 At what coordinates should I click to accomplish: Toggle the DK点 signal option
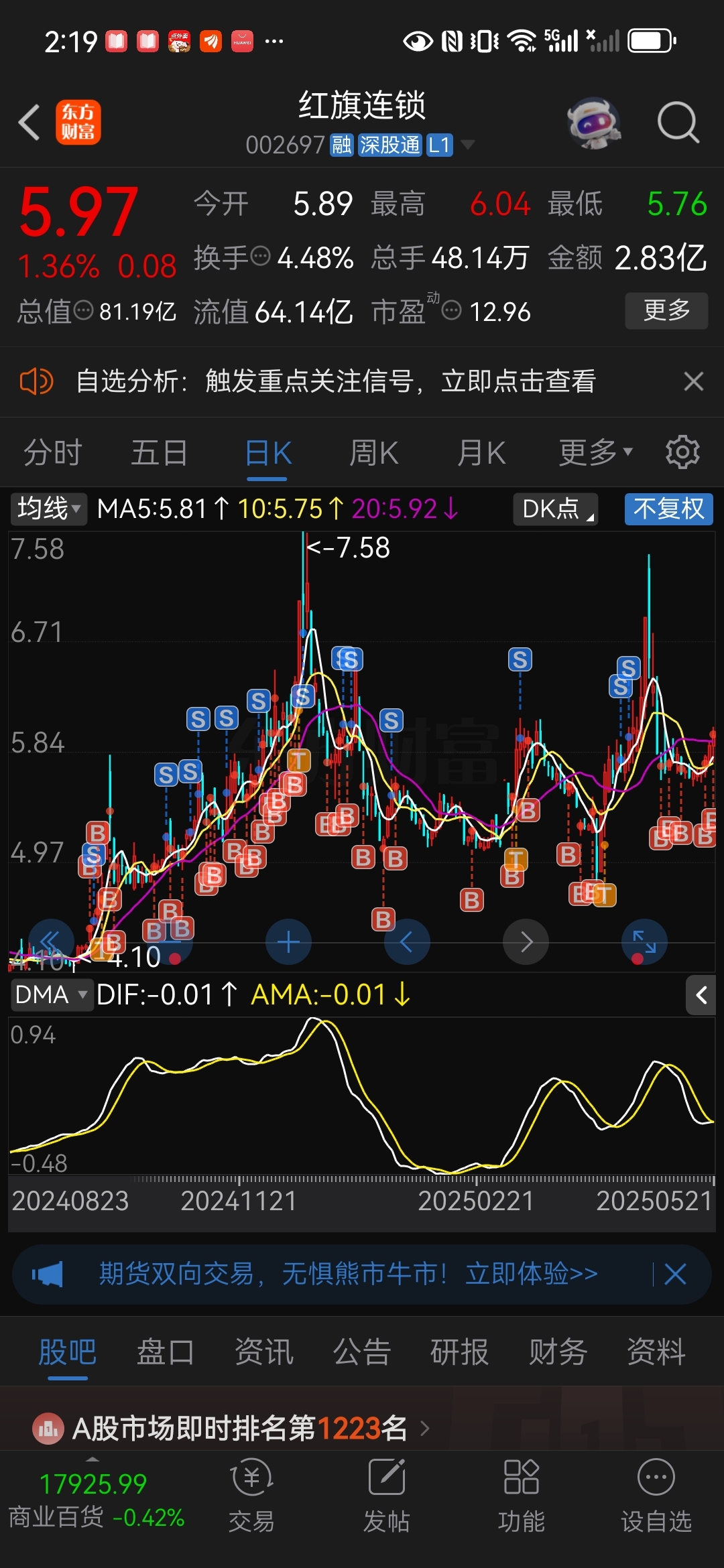(x=556, y=509)
